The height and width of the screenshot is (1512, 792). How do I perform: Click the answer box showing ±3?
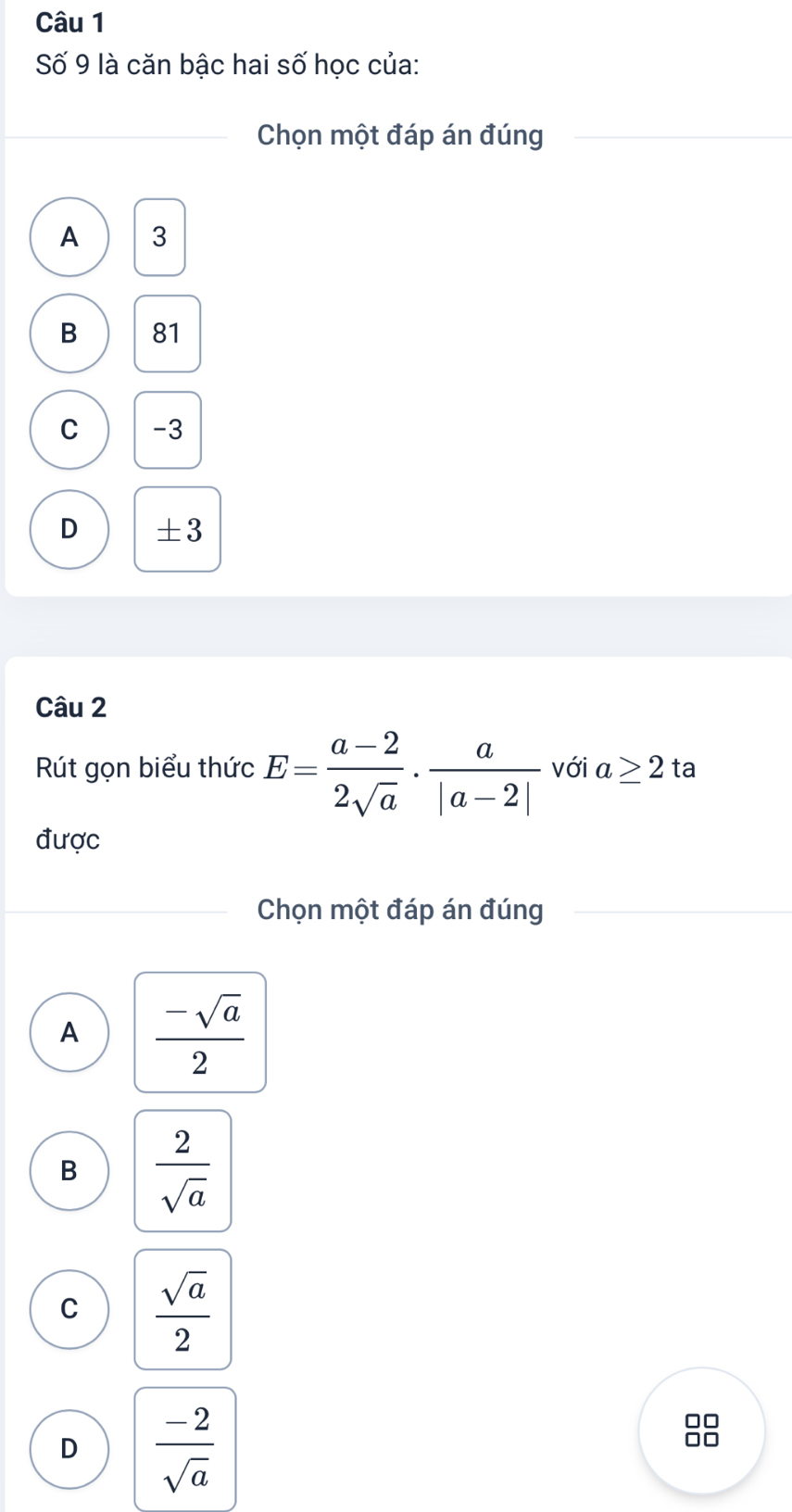(x=178, y=529)
